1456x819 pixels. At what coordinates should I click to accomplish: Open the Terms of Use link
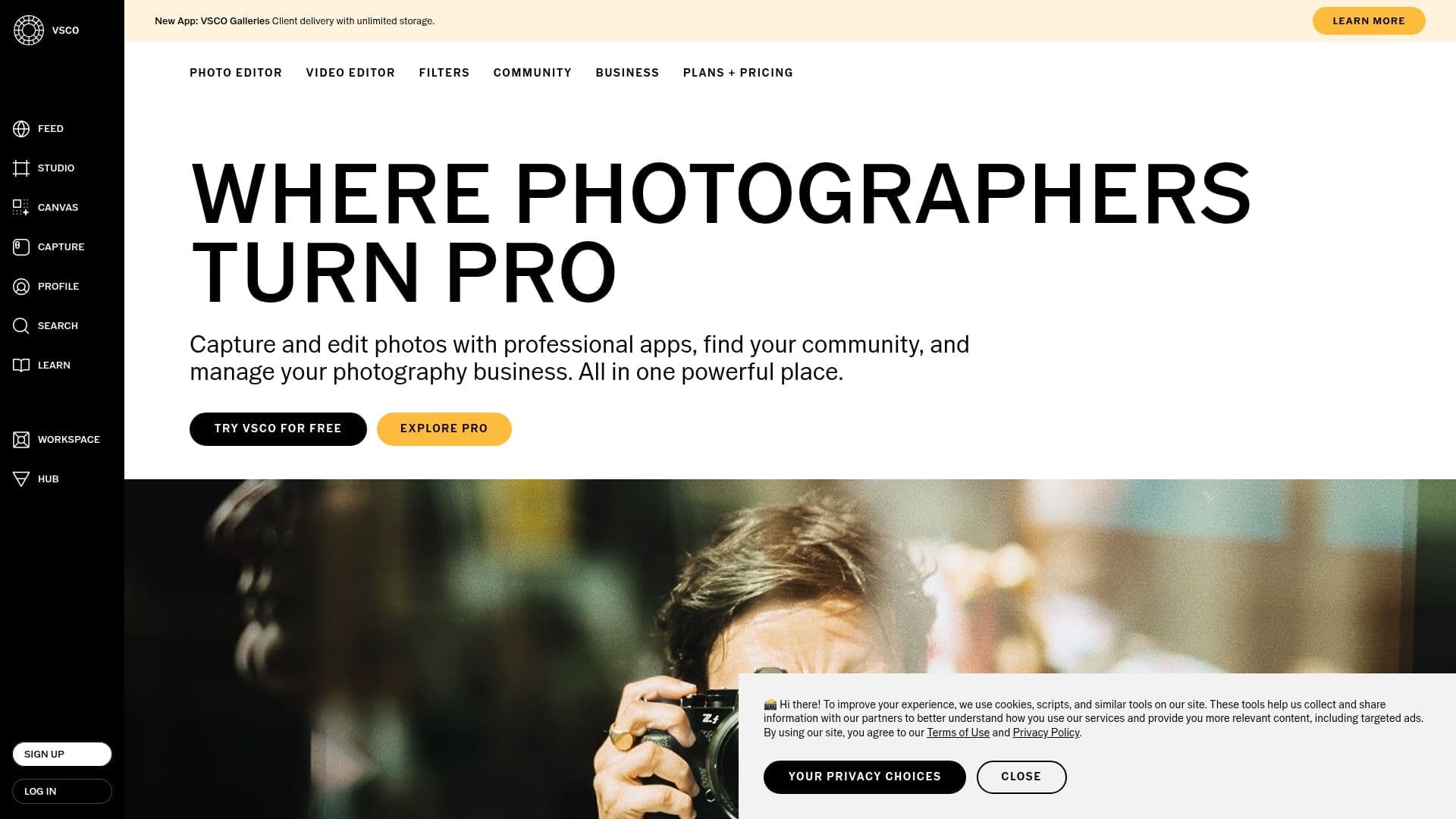coord(958,733)
